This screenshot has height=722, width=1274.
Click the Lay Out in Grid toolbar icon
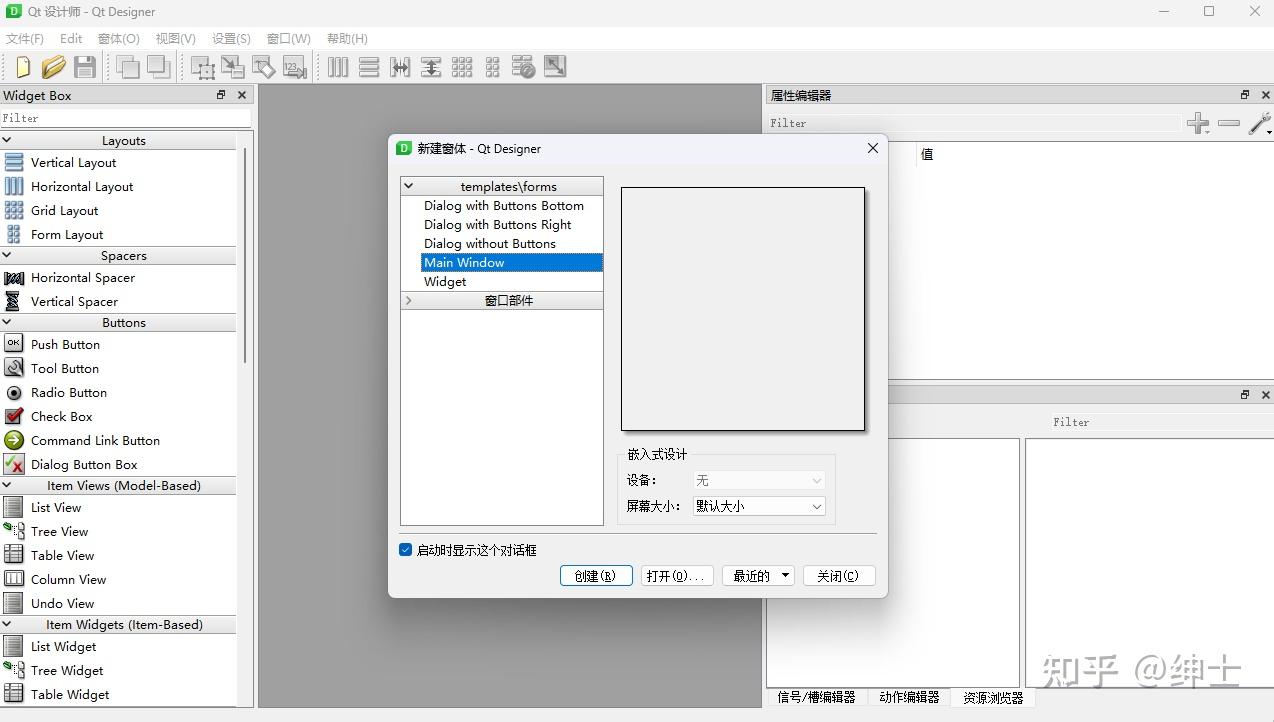click(x=462, y=66)
